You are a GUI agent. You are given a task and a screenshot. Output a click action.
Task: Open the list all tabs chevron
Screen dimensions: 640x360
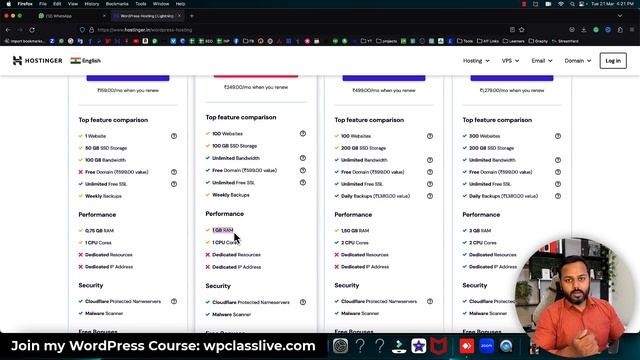(620, 16)
